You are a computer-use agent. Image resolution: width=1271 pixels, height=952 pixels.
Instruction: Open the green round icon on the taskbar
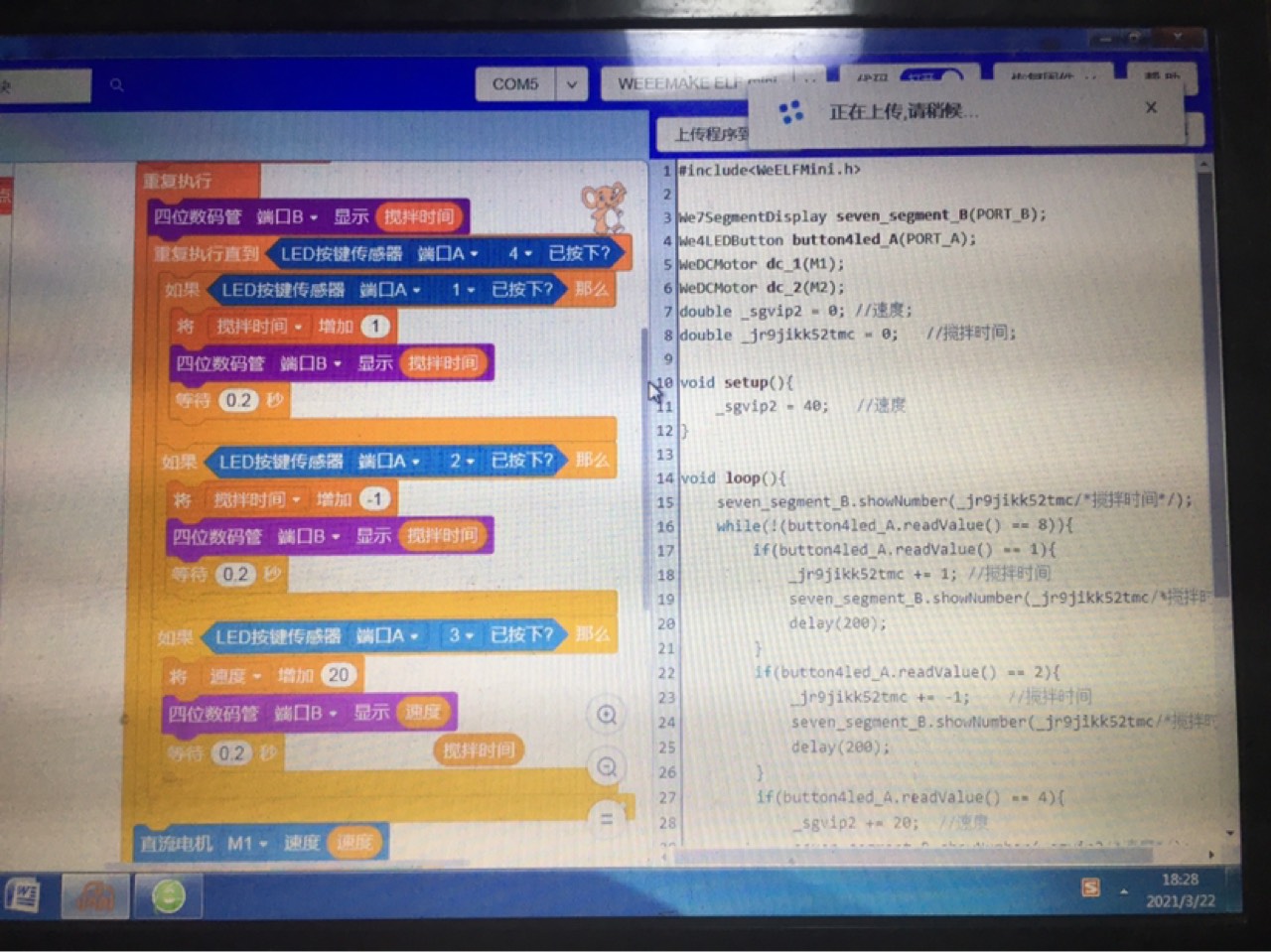(x=169, y=897)
